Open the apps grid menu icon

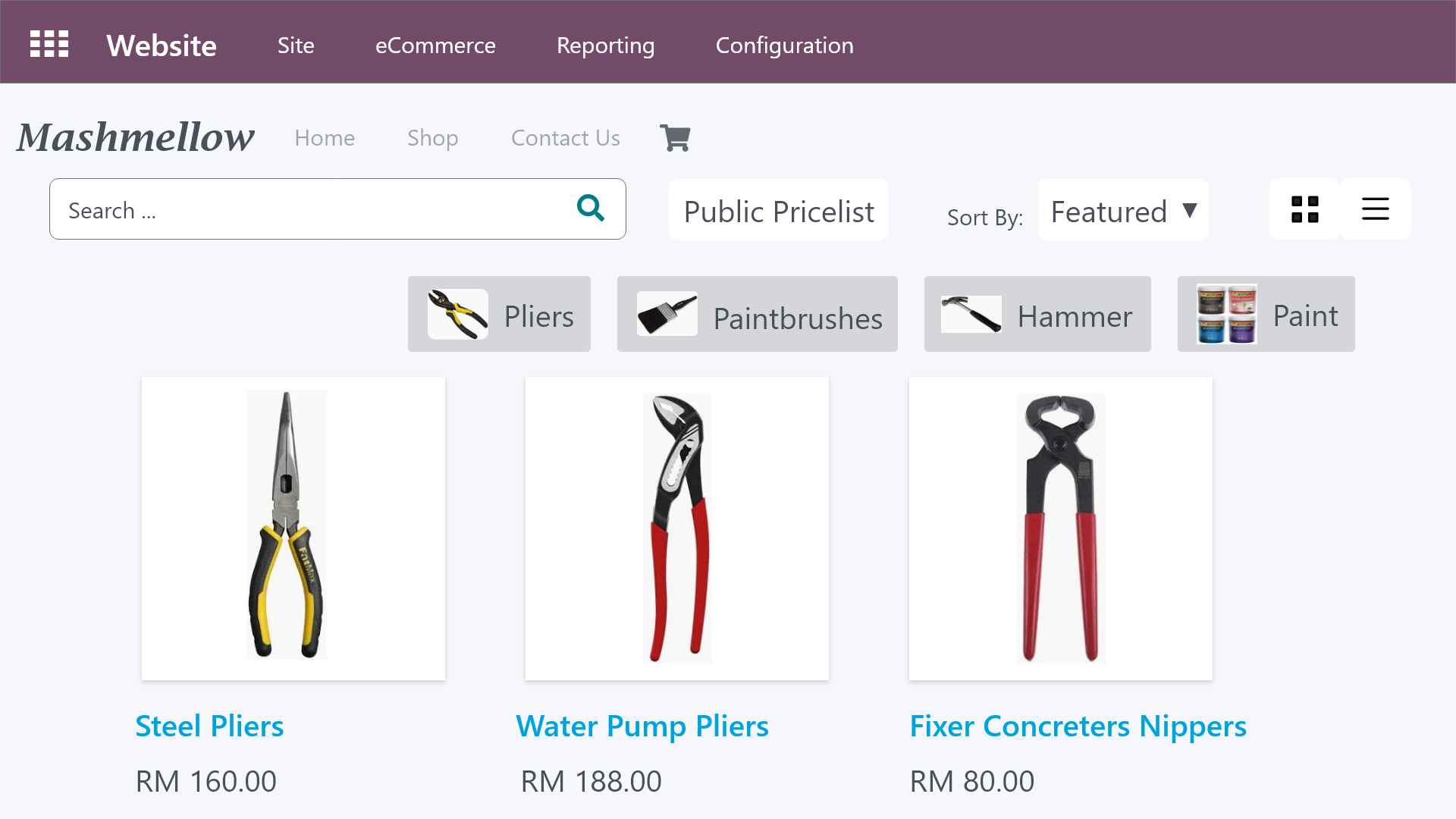pos(49,44)
